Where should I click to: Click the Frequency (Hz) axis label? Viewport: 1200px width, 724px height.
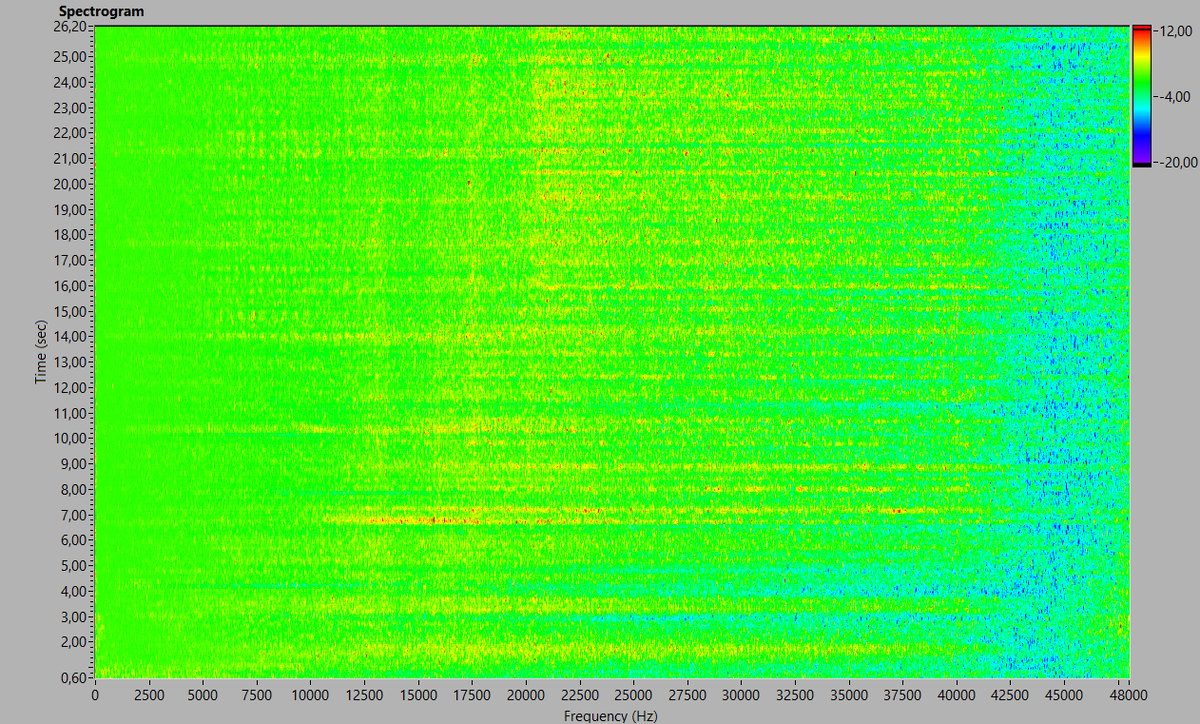pos(610,715)
